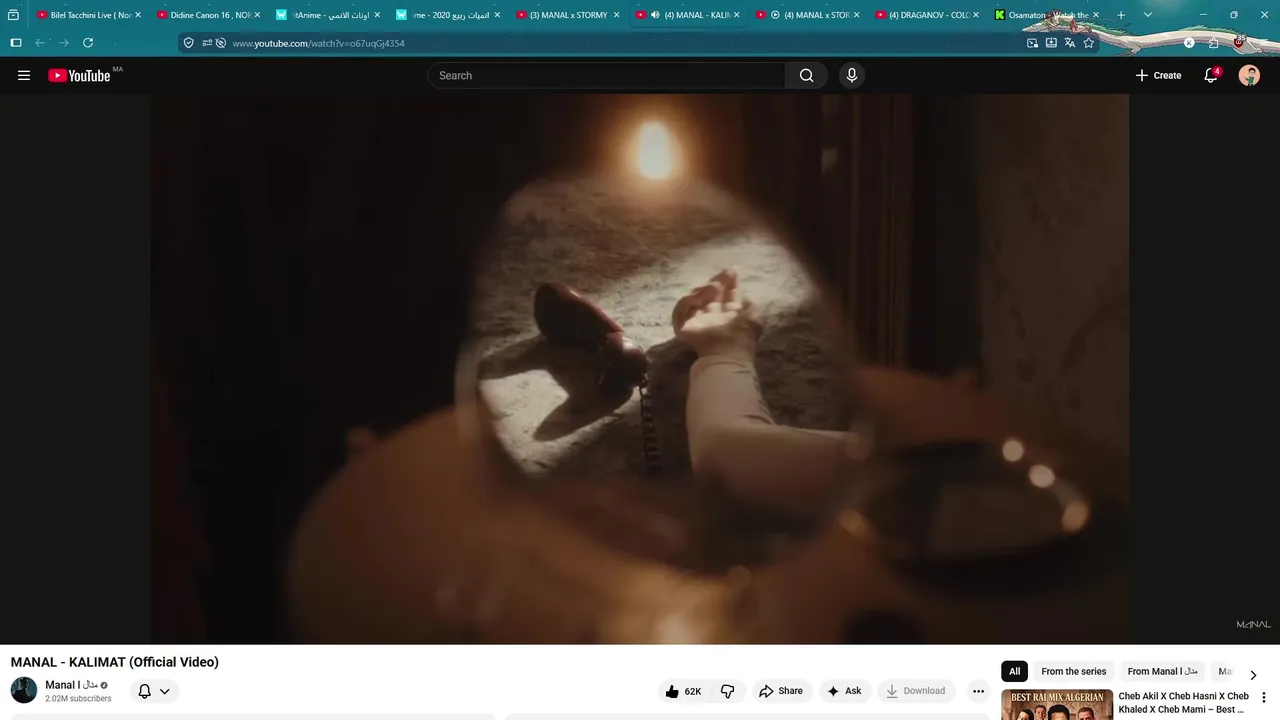Open YouTube notifications bell
Screen dimensions: 1280x720
click(x=1211, y=75)
